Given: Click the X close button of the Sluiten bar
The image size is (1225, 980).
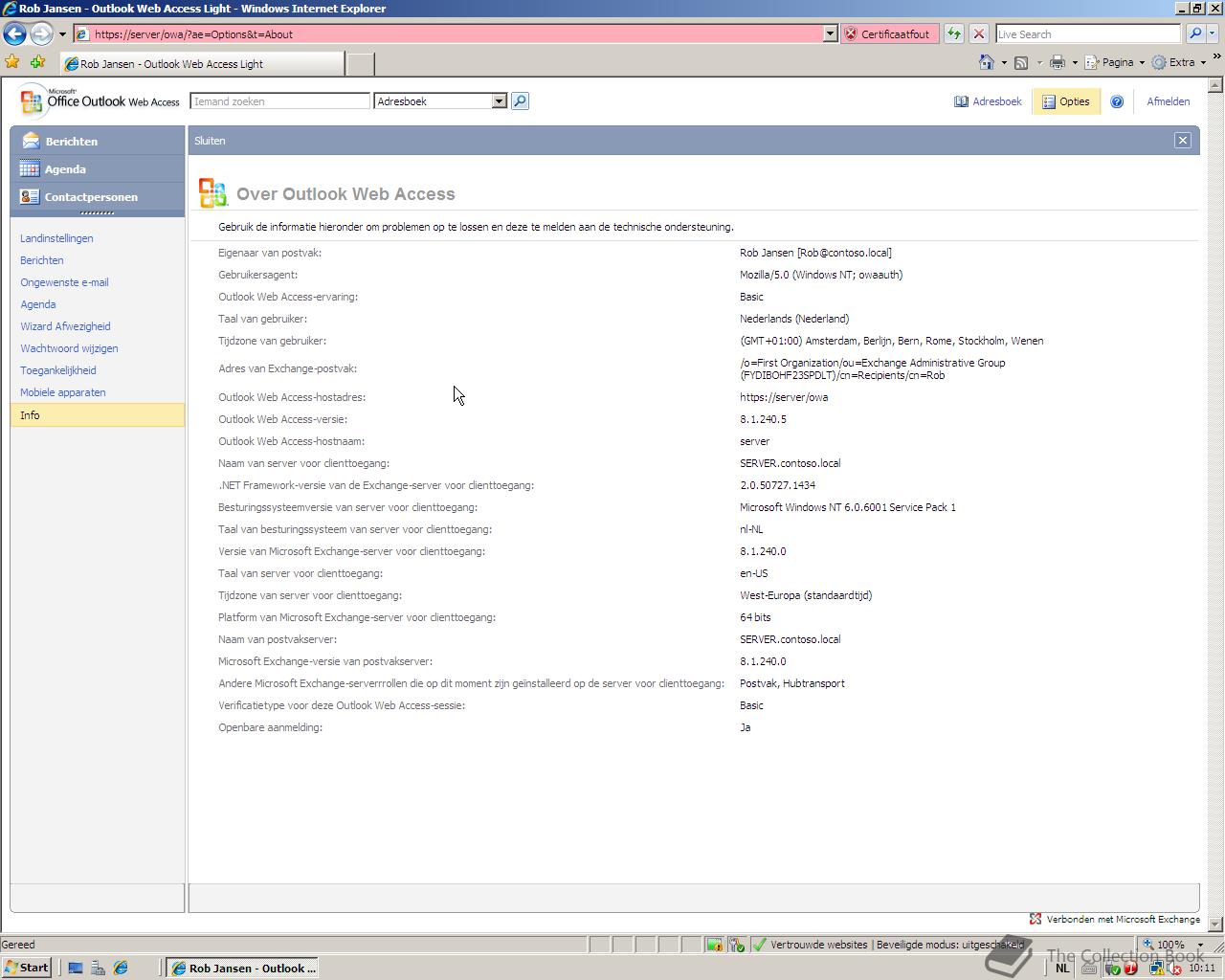Looking at the screenshot, I should click(x=1183, y=141).
